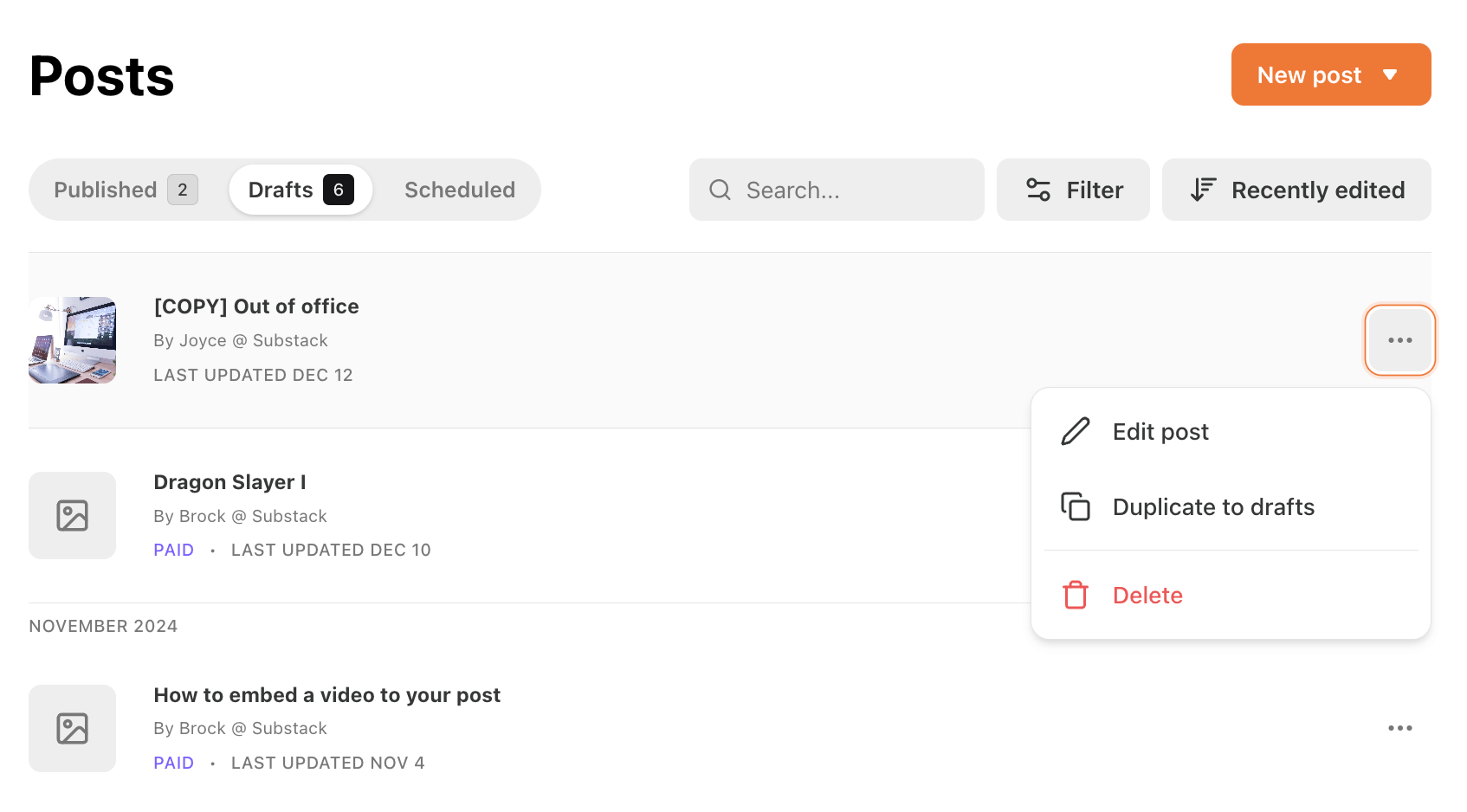
Task: Close the open three-dot menu for Out of office
Action: click(x=1399, y=340)
